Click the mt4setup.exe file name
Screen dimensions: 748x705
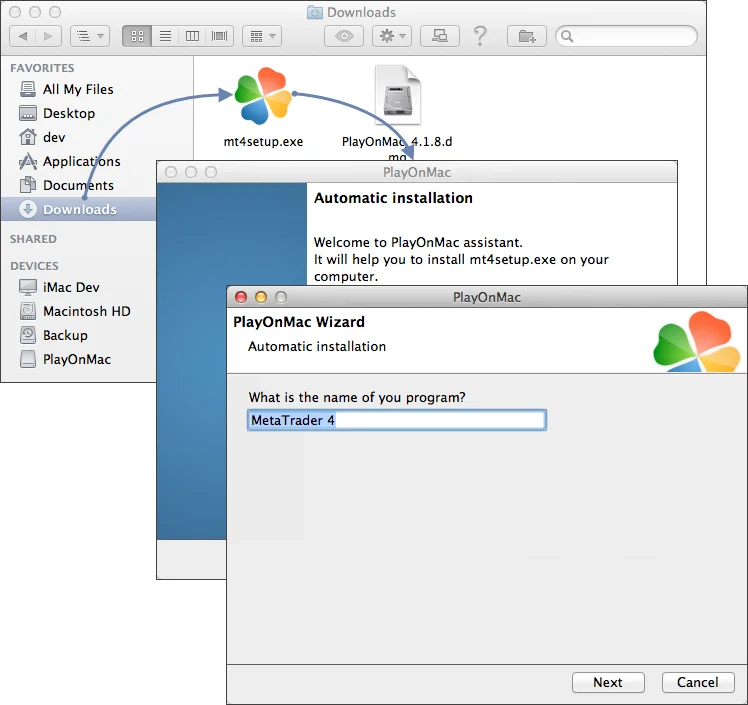(263, 142)
